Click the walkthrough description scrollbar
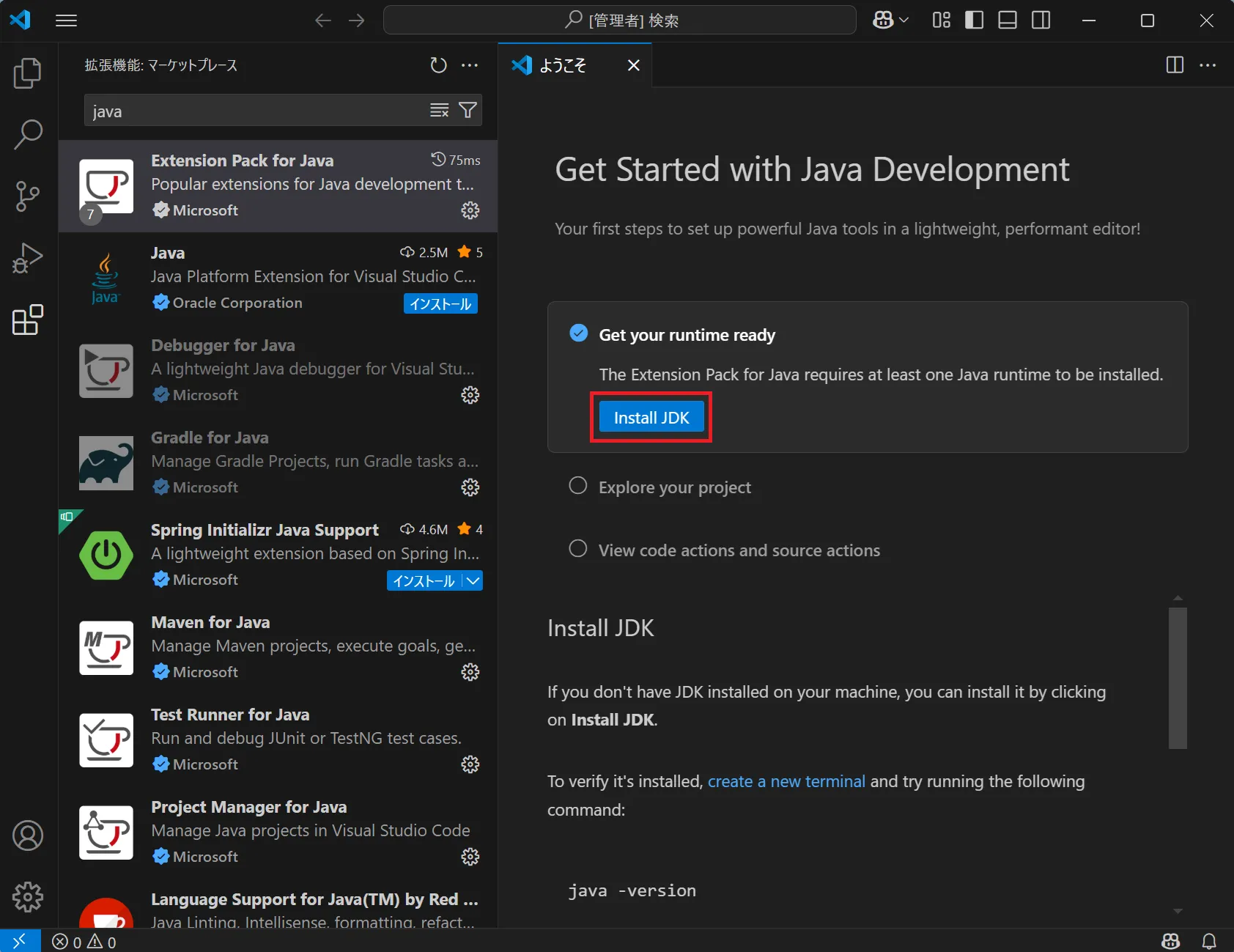The image size is (1234, 952). 1178,678
